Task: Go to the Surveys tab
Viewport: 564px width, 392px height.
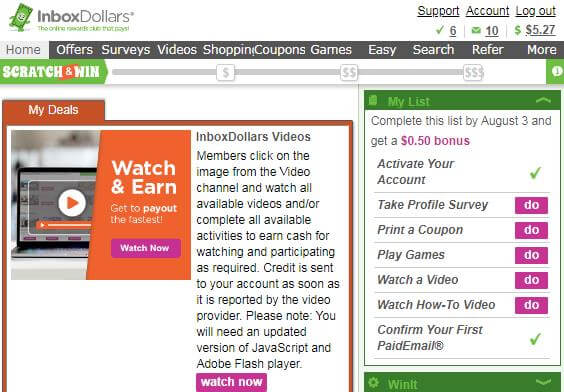Action: coord(126,50)
